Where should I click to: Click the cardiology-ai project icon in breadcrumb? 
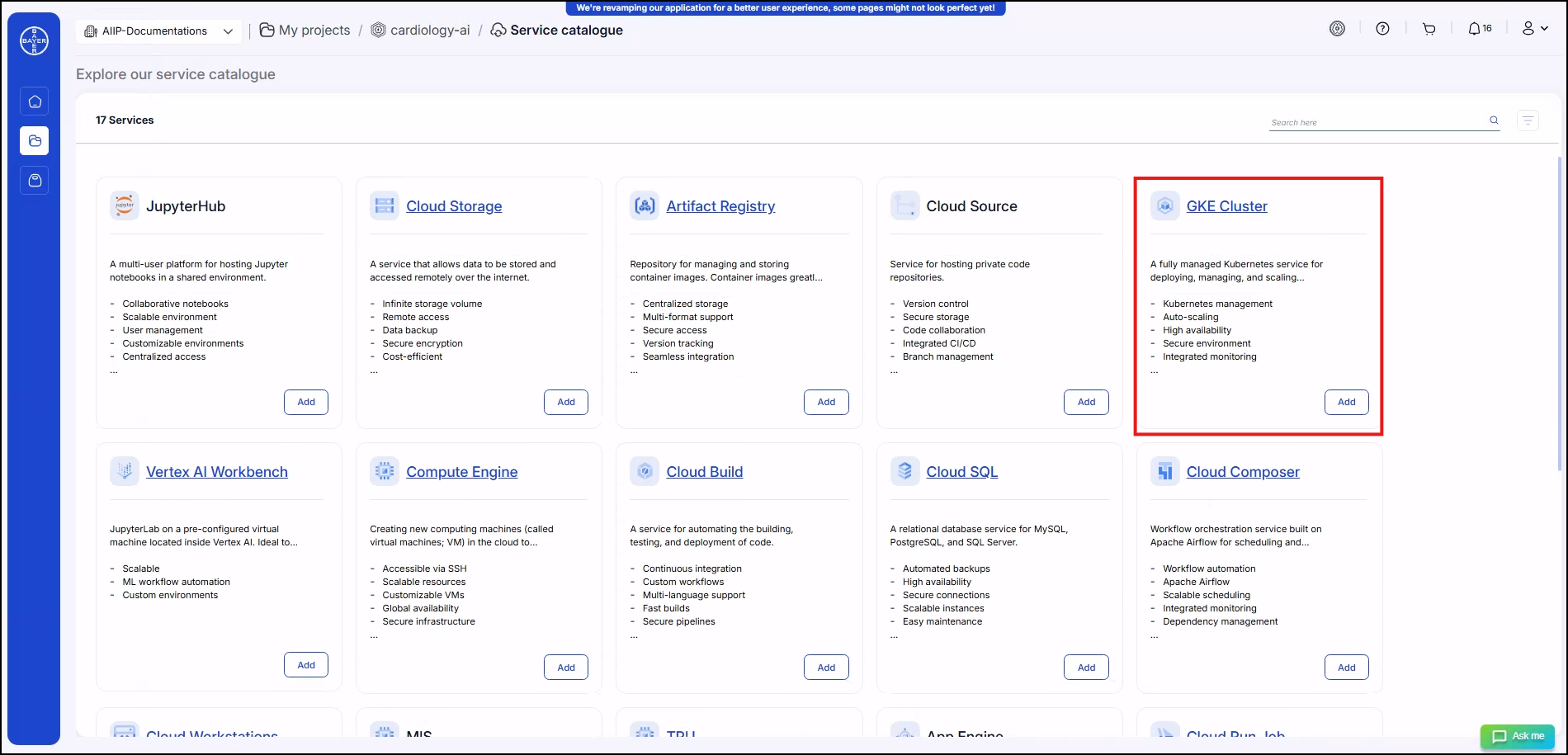[x=378, y=31]
